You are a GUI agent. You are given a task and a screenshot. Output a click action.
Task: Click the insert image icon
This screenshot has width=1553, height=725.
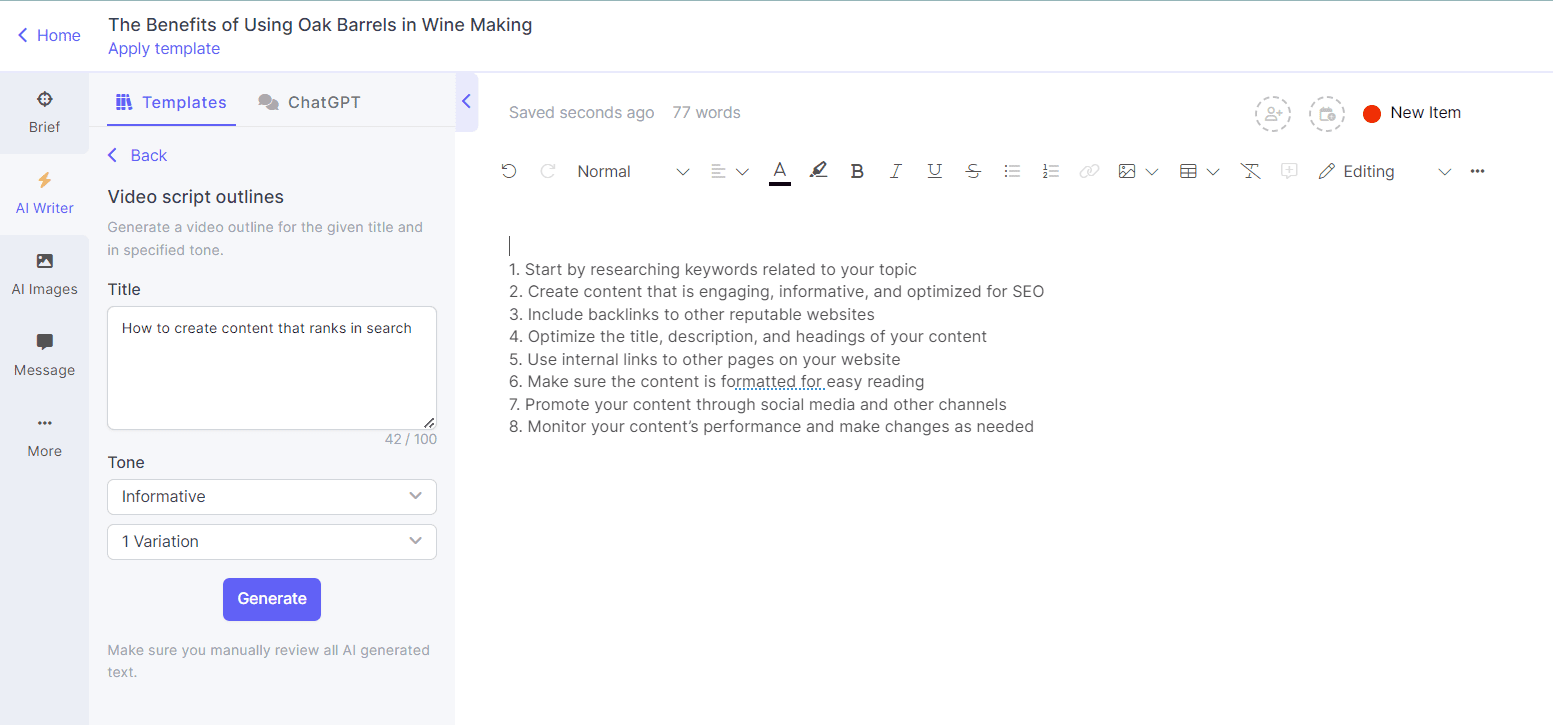tap(1127, 171)
